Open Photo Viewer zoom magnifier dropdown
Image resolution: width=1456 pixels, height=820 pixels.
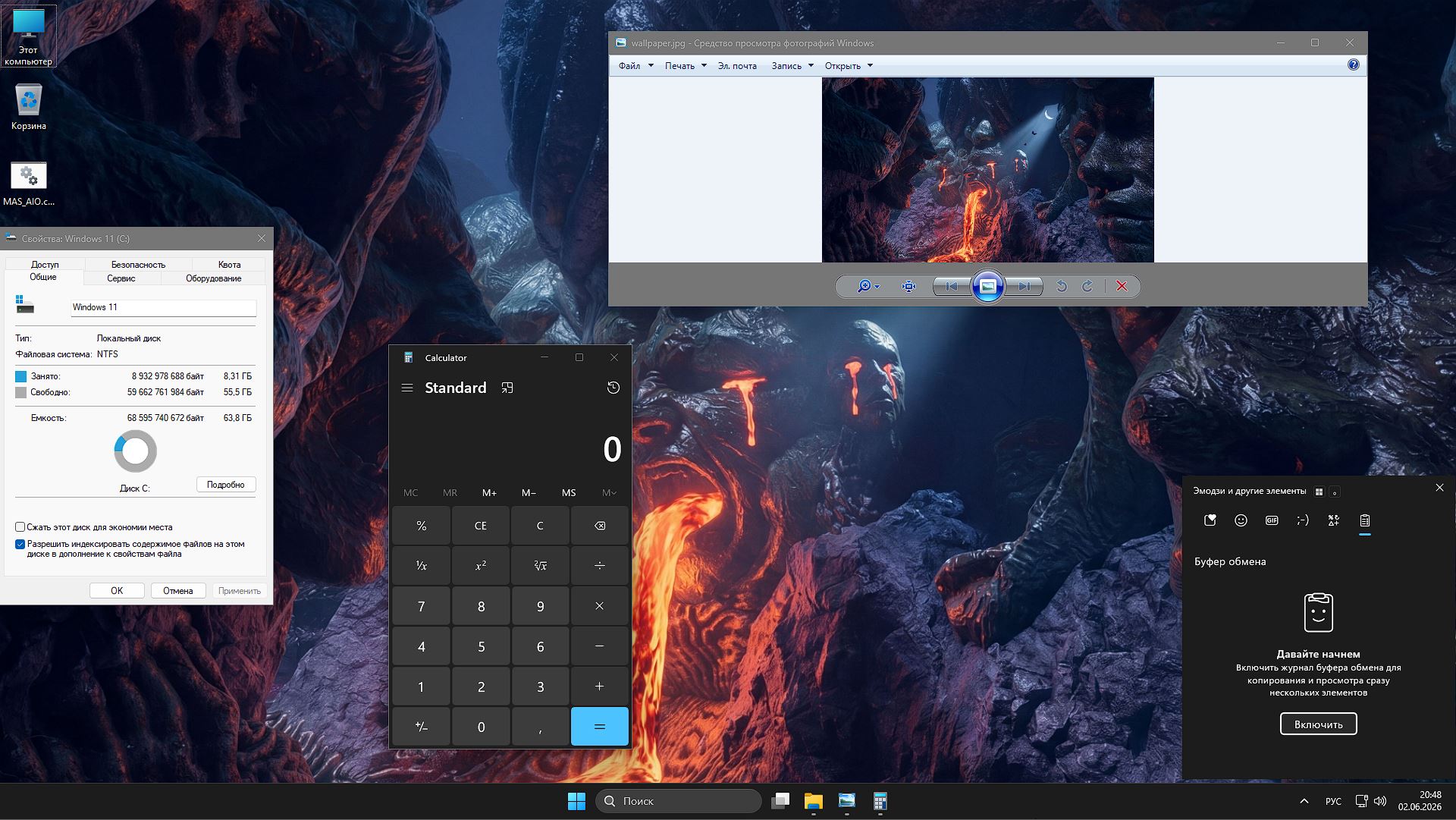[868, 286]
